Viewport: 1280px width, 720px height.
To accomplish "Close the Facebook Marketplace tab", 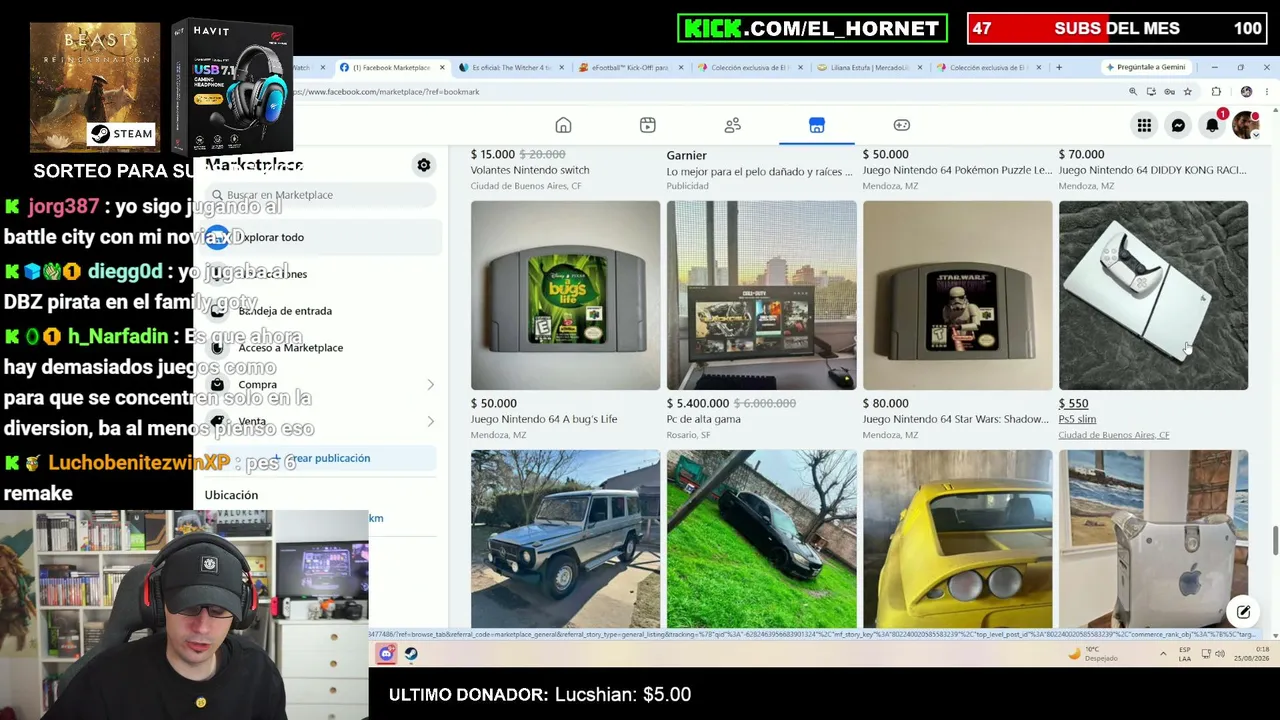I will 442,67.
